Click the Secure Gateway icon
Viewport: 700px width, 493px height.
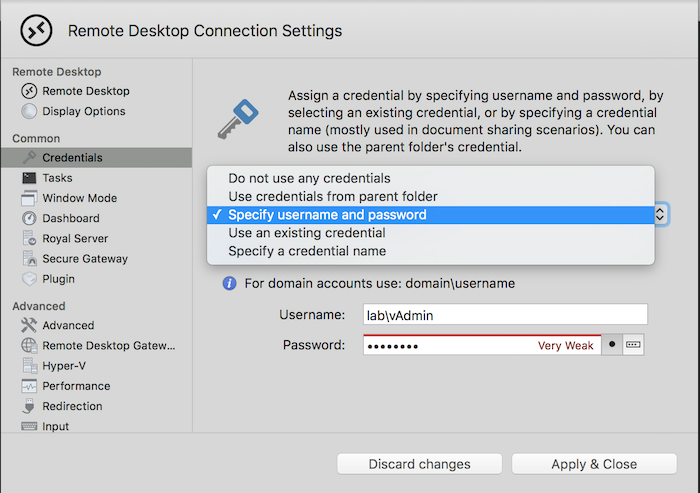tap(29, 259)
